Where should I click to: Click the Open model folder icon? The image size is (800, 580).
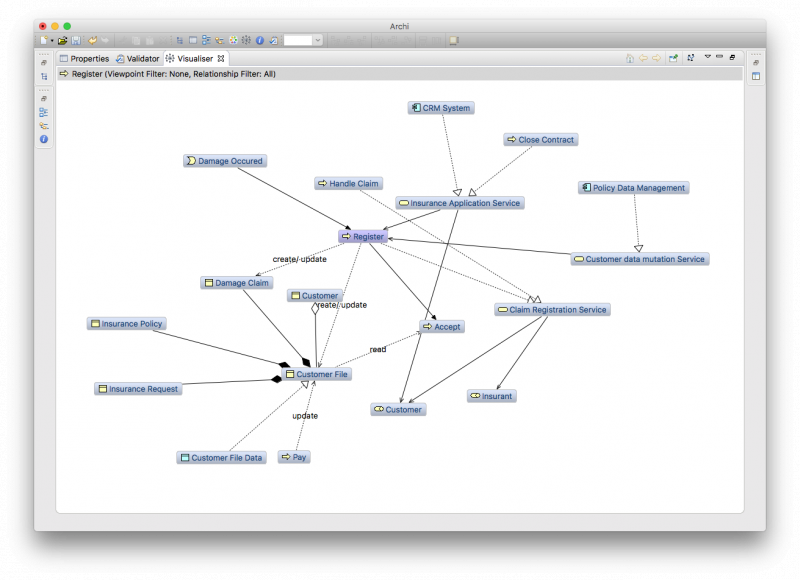62,40
